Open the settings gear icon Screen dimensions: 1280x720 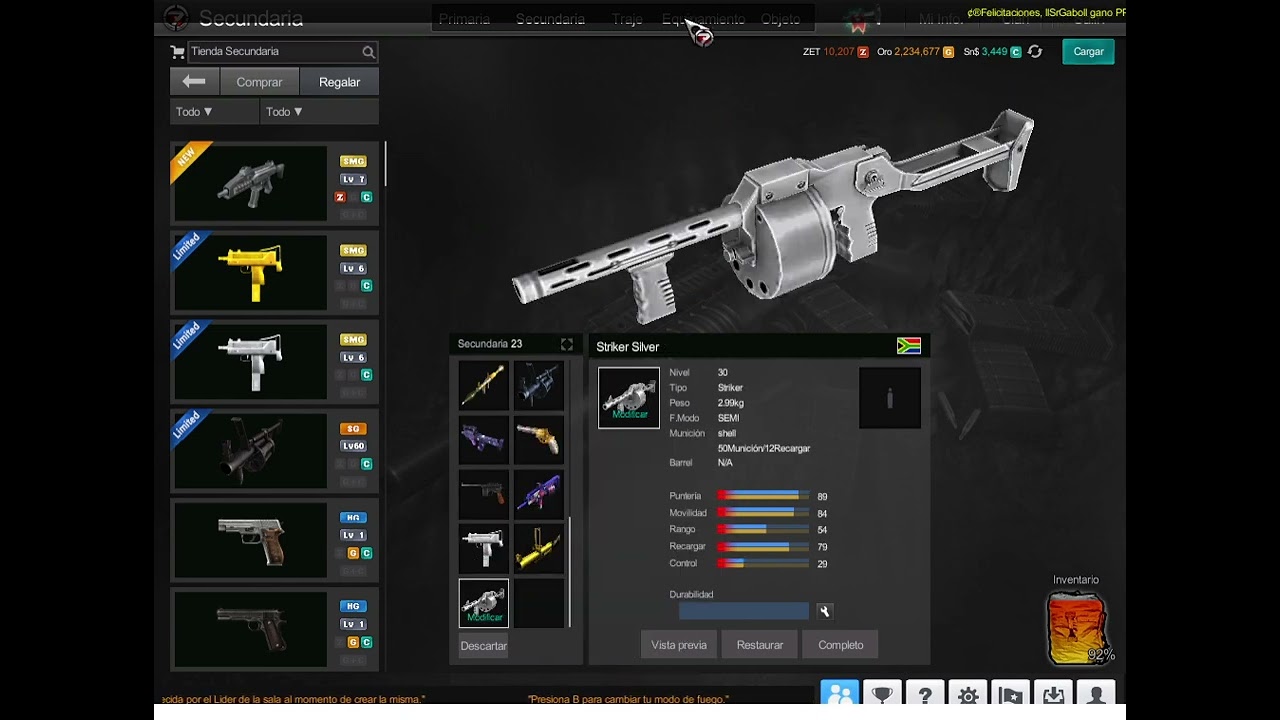tap(968, 693)
